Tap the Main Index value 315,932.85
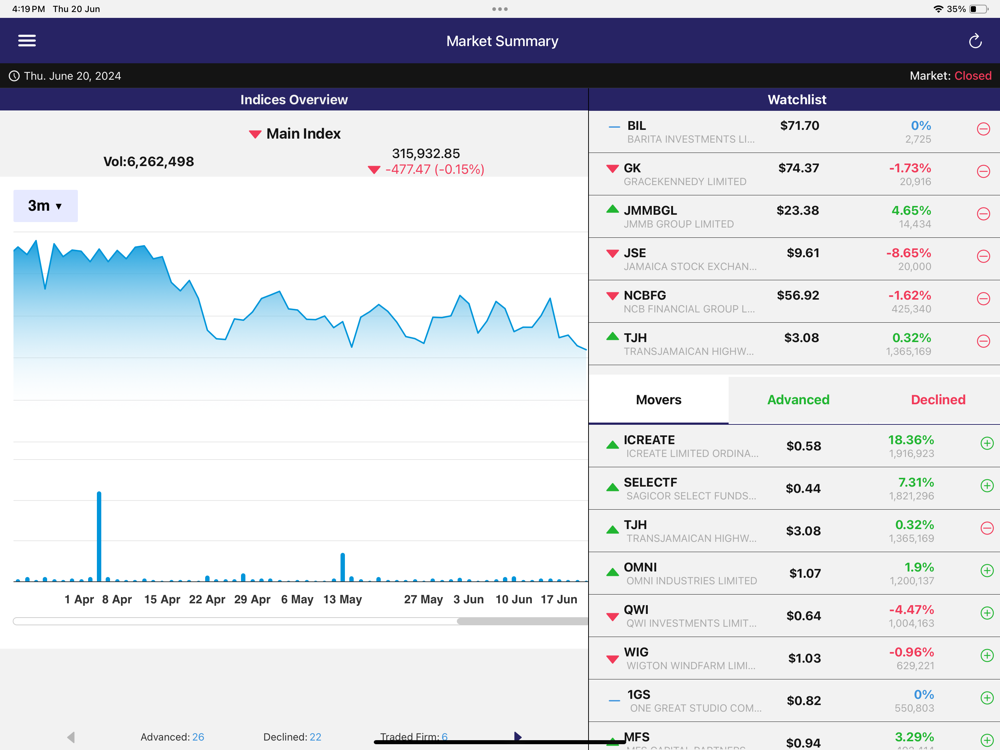The height and width of the screenshot is (750, 1000). pos(425,154)
